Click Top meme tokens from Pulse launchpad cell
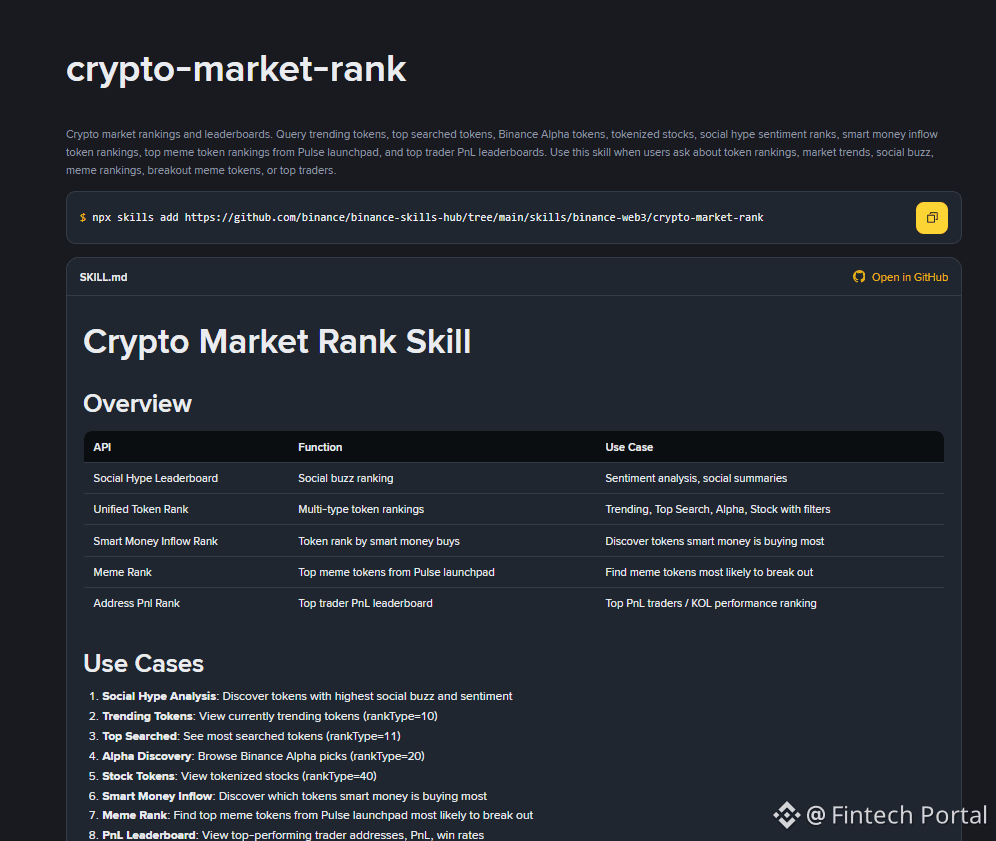Image resolution: width=996 pixels, height=841 pixels. coord(396,572)
